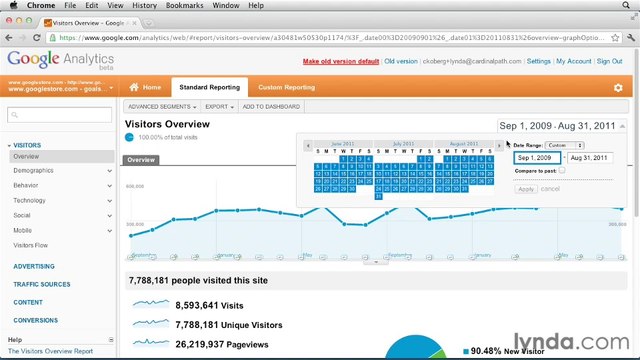
Task: Click Make old version default link
Action: pyautogui.click(x=341, y=61)
